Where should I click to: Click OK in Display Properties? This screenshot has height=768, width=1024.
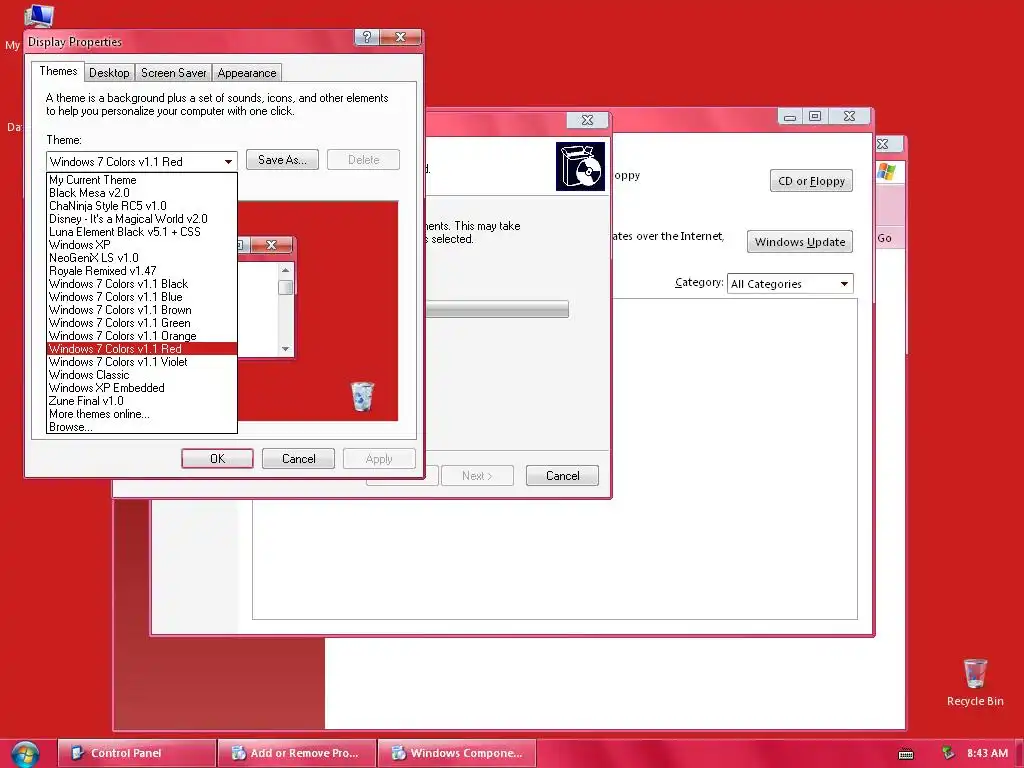(x=217, y=458)
